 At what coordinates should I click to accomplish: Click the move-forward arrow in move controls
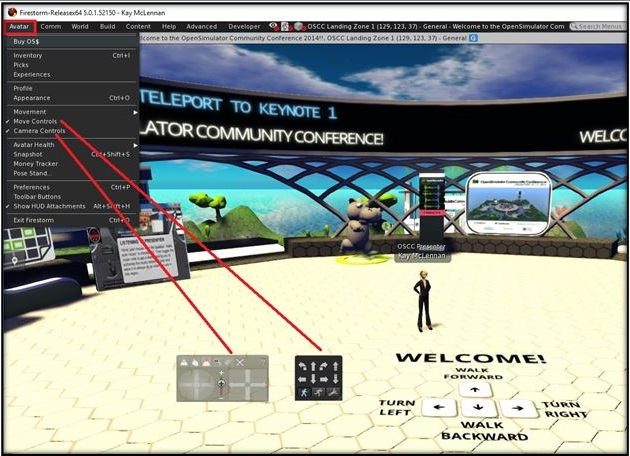point(313,366)
